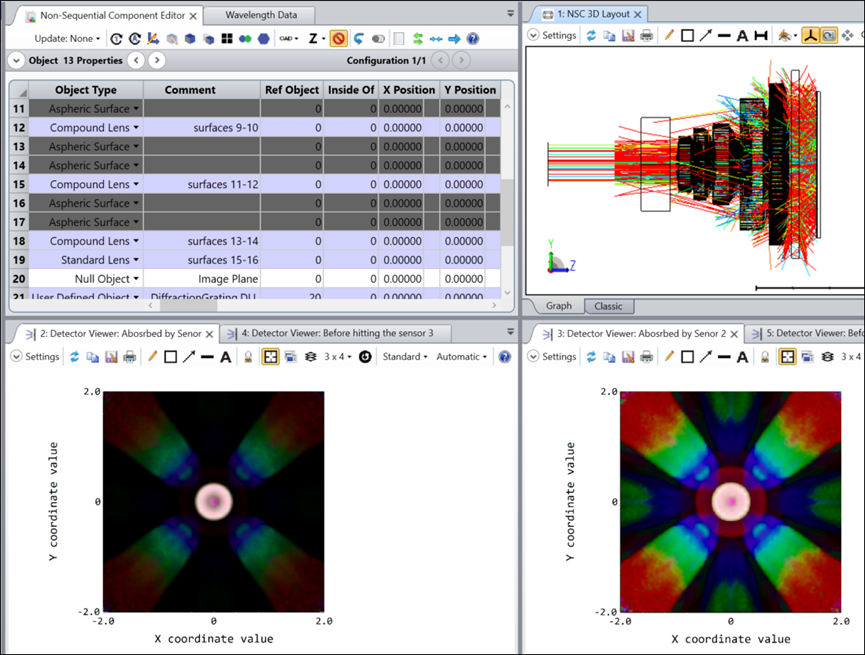Viewport: 865px width, 655px height.
Task: Toggle the gray switch in editor toolbar
Action: point(378,39)
